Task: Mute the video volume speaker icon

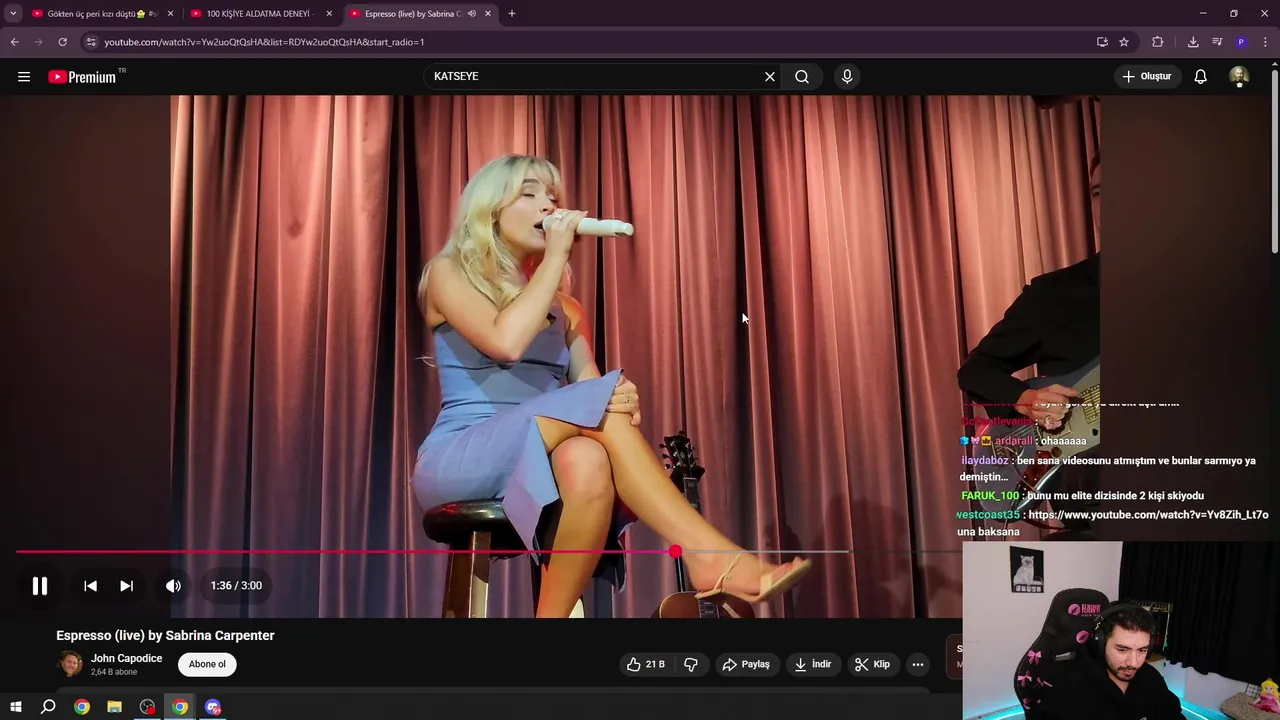Action: click(173, 586)
